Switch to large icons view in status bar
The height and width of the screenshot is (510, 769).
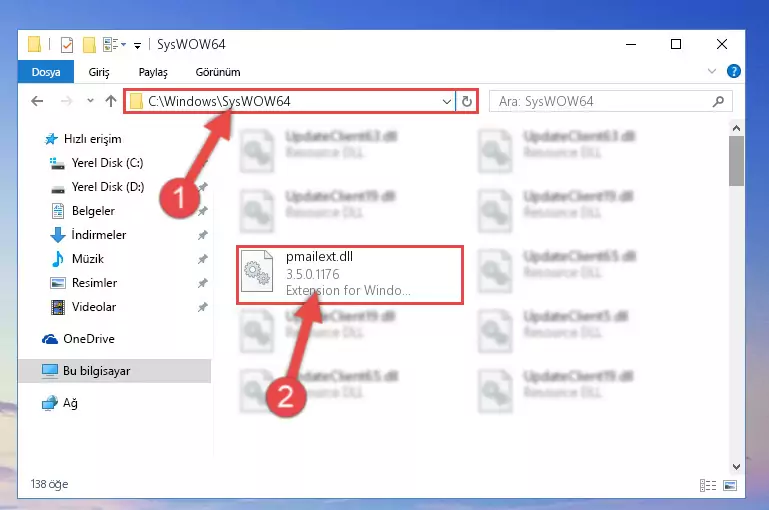(730, 485)
